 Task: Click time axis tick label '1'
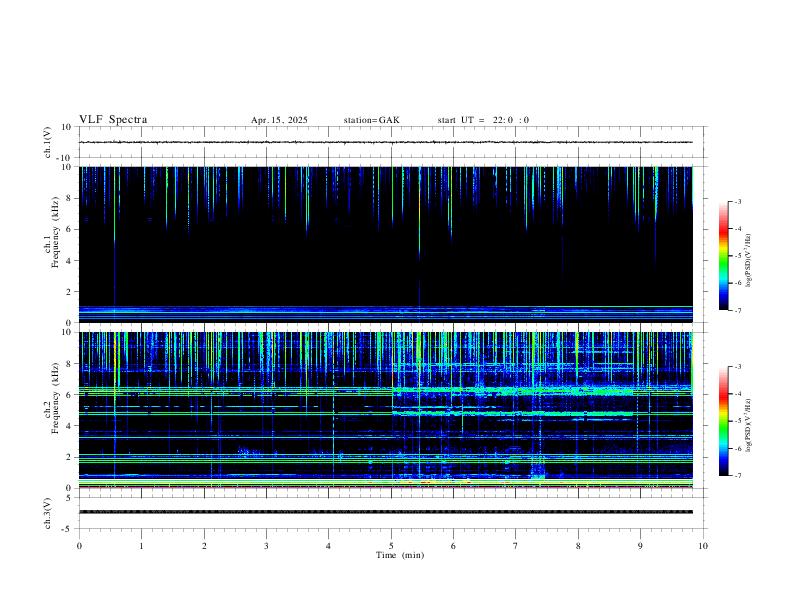pyautogui.click(x=141, y=546)
